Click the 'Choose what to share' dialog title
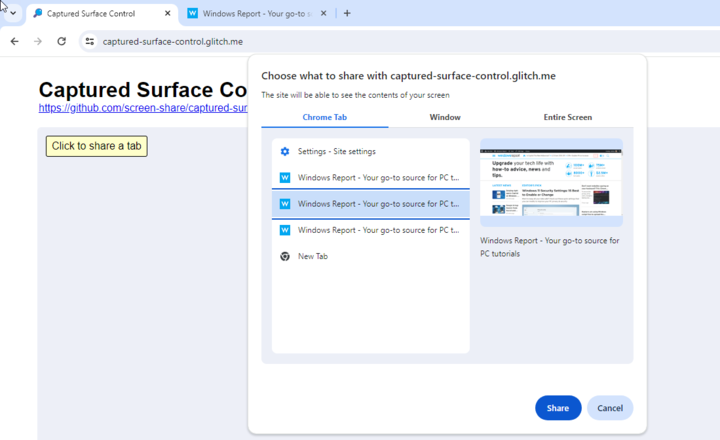 click(x=408, y=76)
